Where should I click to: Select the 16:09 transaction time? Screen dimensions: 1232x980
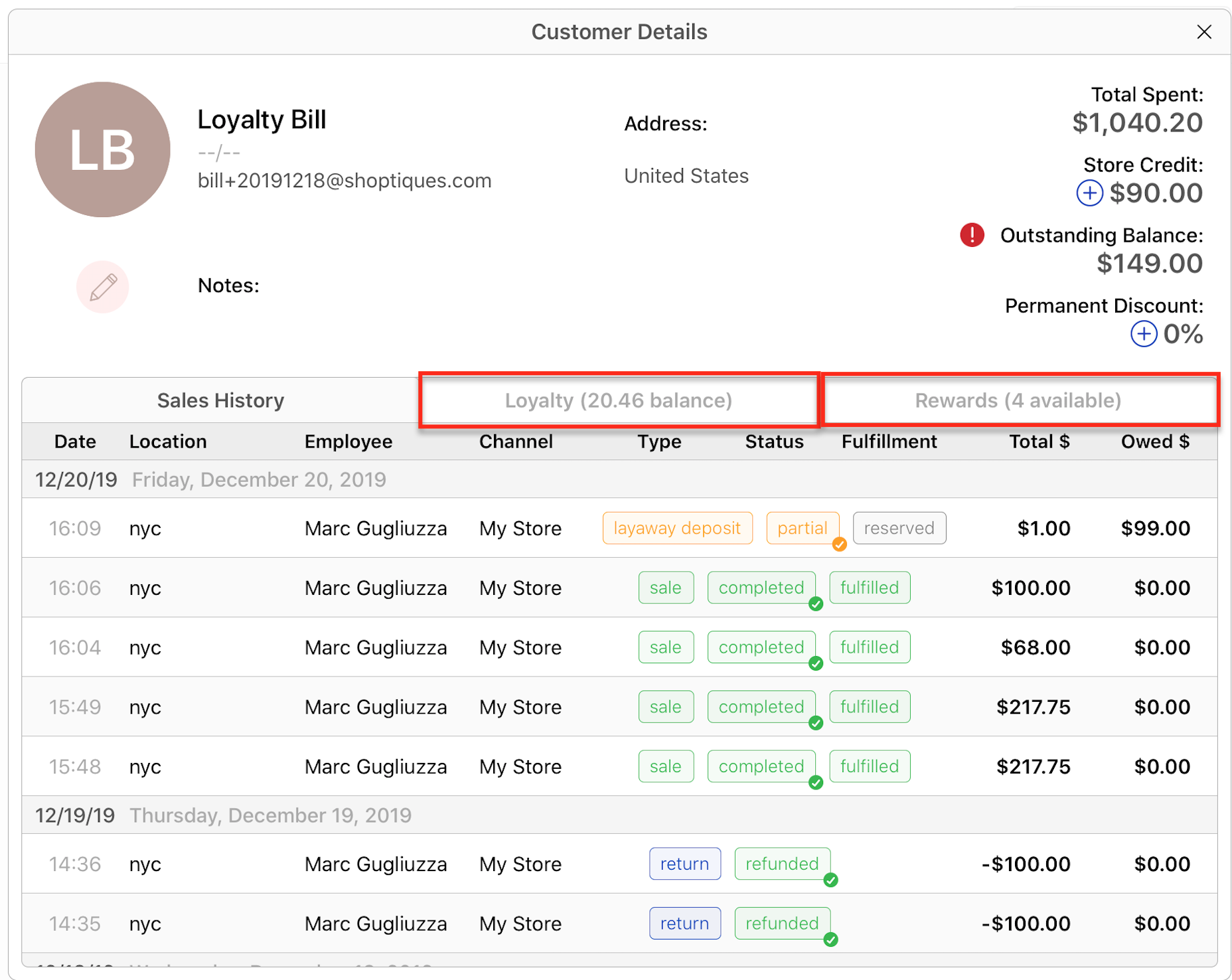coord(75,529)
